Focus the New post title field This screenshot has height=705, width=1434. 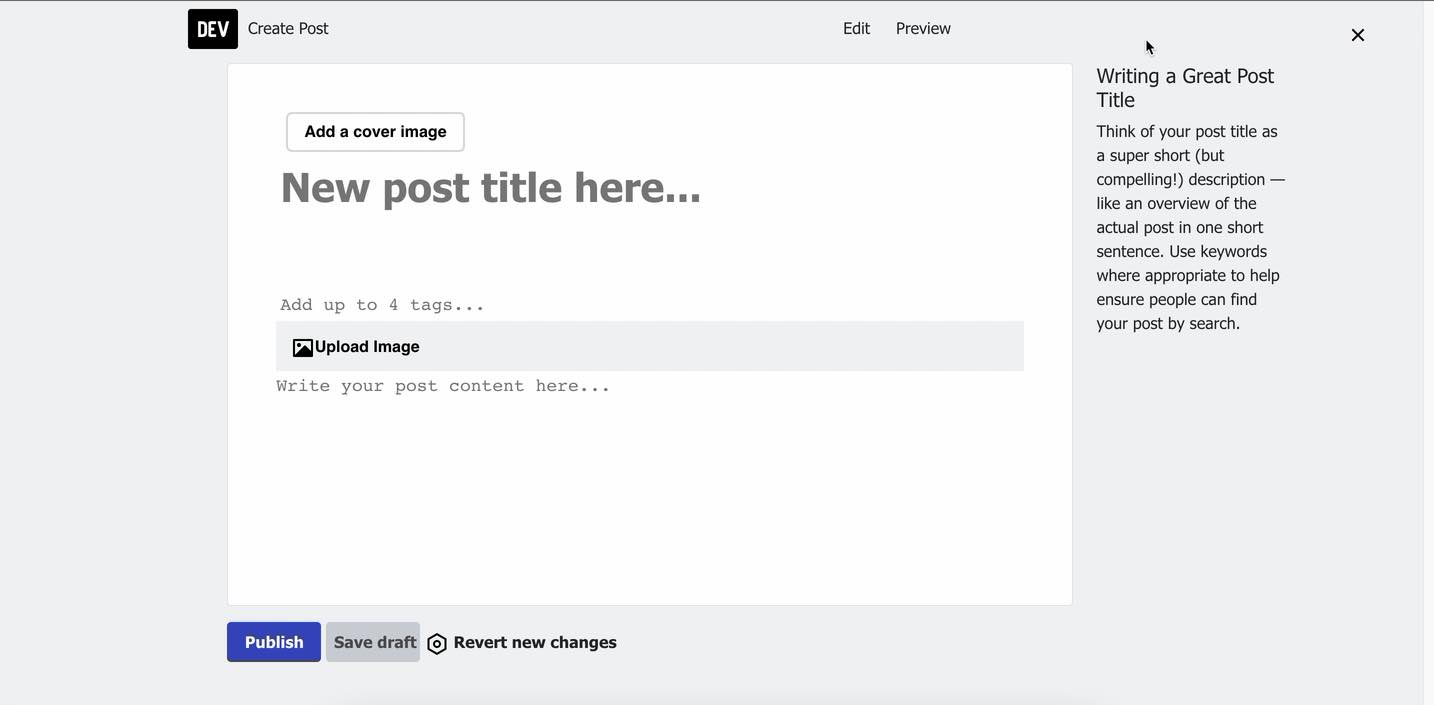tap(650, 188)
